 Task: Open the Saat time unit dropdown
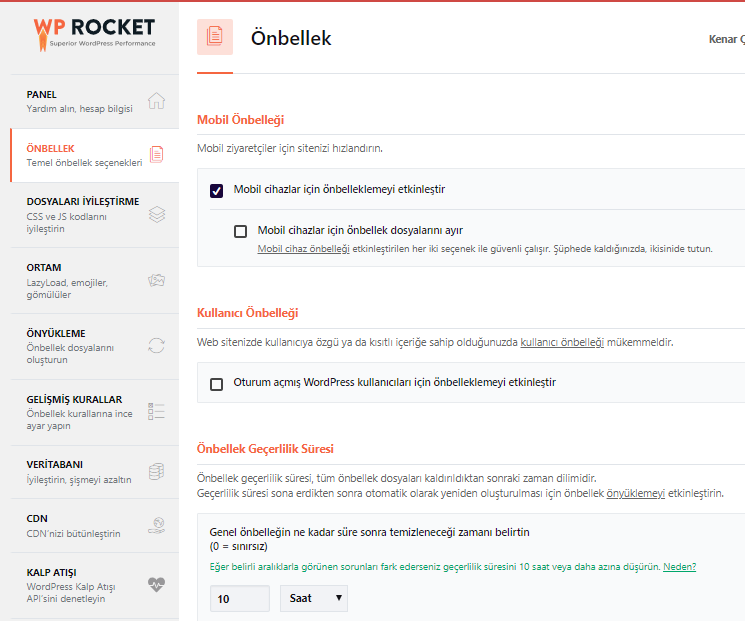(x=314, y=598)
